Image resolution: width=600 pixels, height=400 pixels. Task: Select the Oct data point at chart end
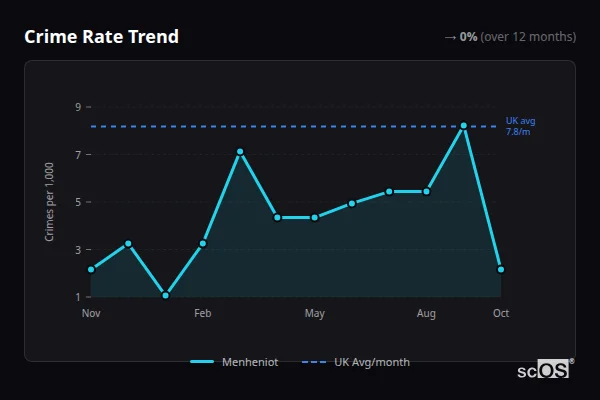point(501,269)
